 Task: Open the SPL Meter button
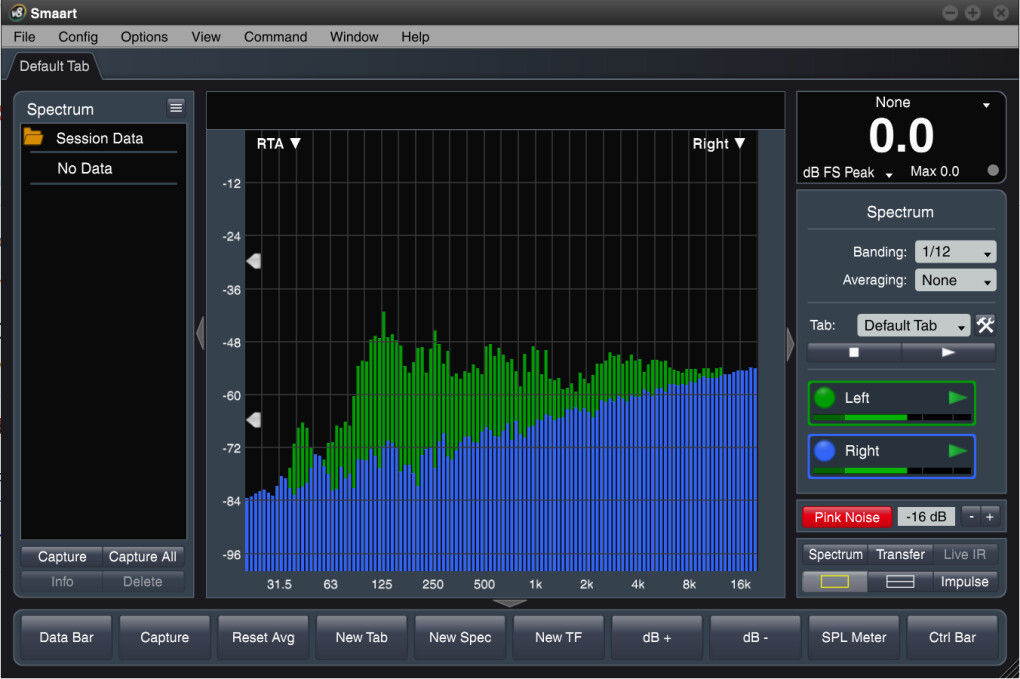pyautogui.click(x=854, y=637)
